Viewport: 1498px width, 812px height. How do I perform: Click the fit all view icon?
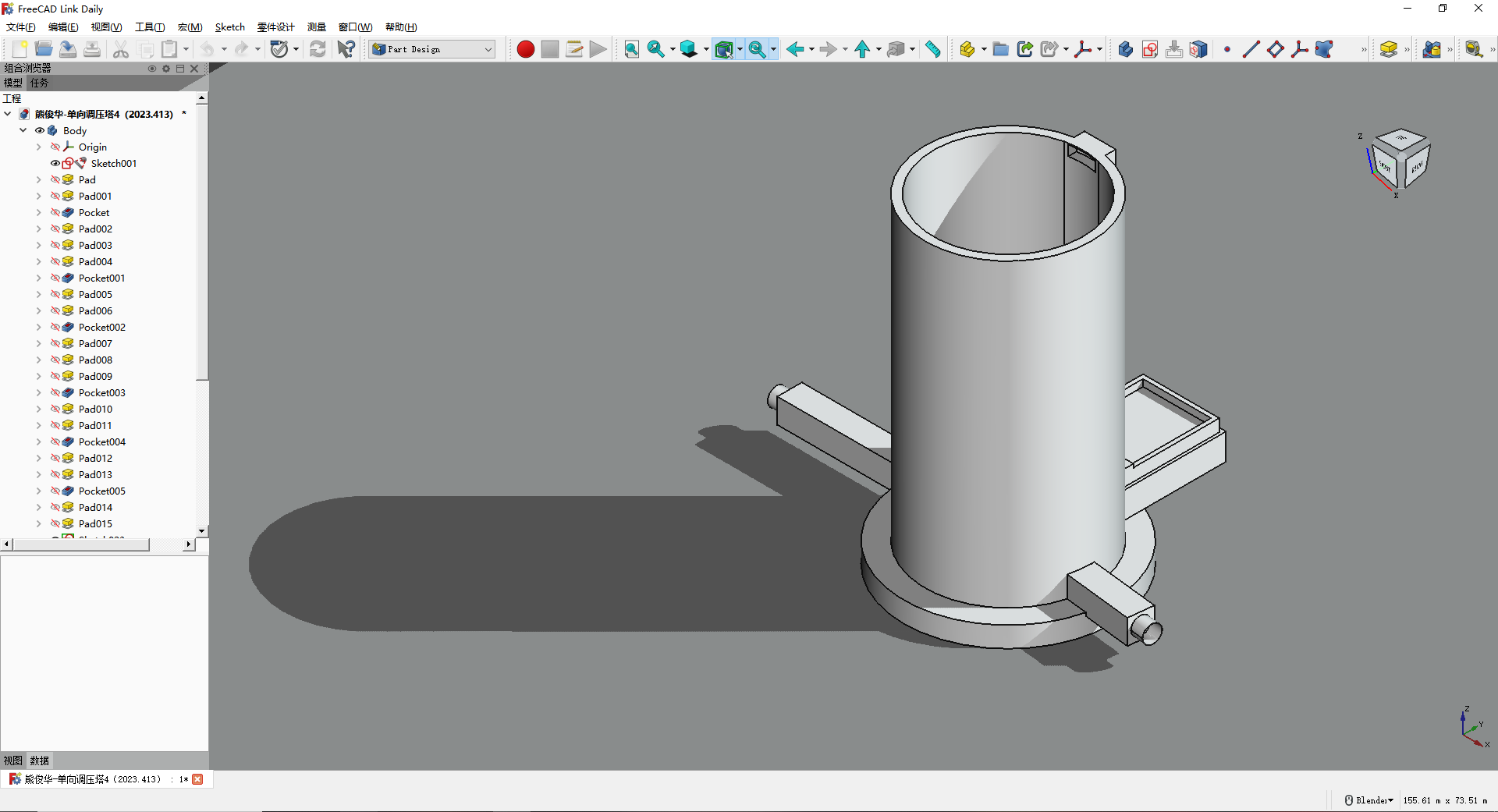[631, 49]
